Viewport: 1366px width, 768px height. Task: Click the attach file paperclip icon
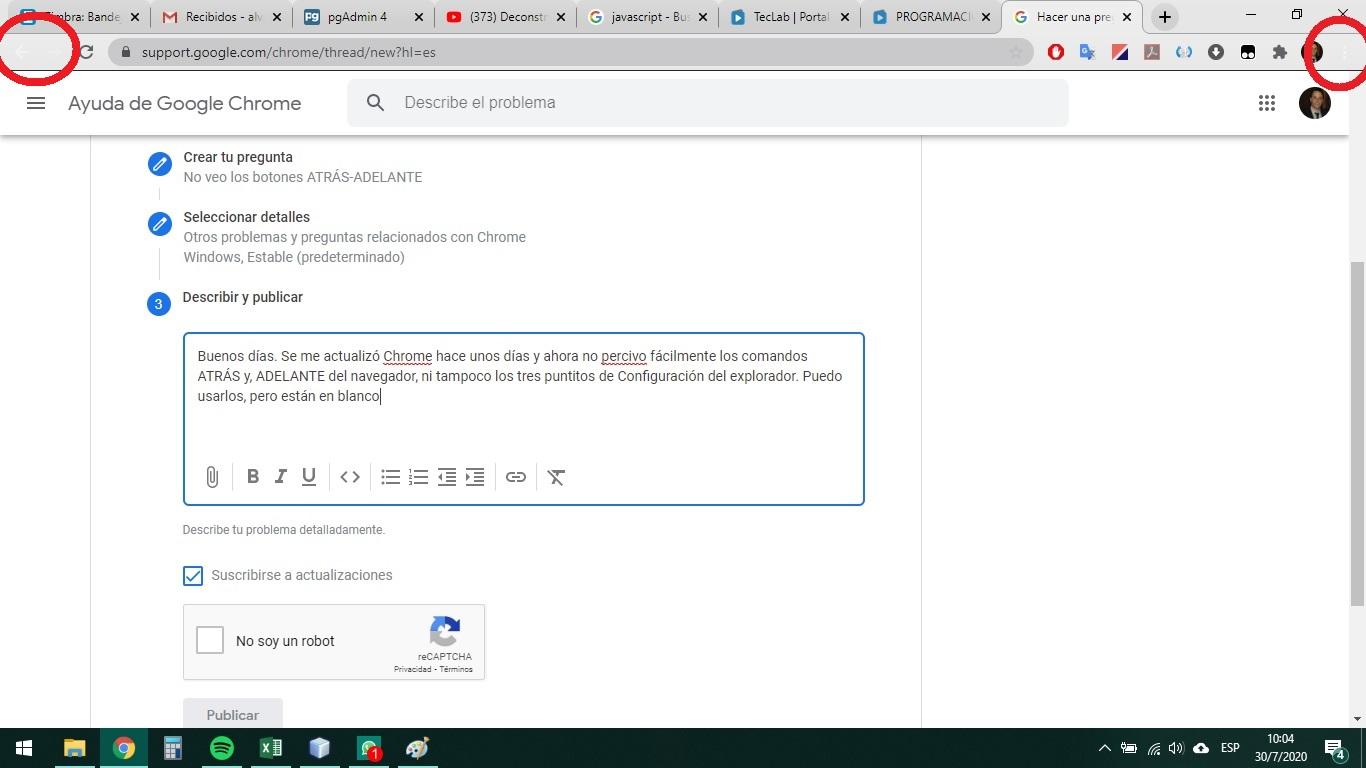pos(212,477)
